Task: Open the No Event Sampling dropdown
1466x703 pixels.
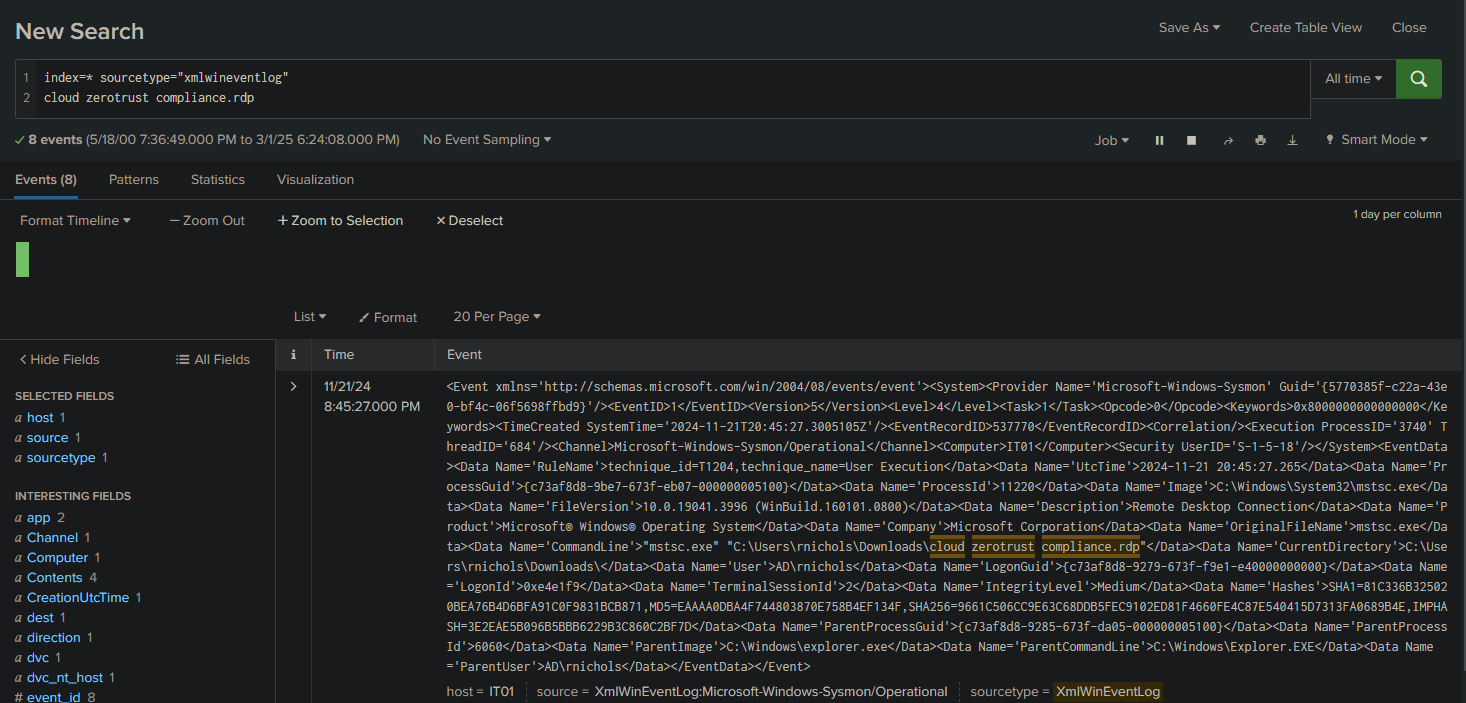Action: point(487,140)
